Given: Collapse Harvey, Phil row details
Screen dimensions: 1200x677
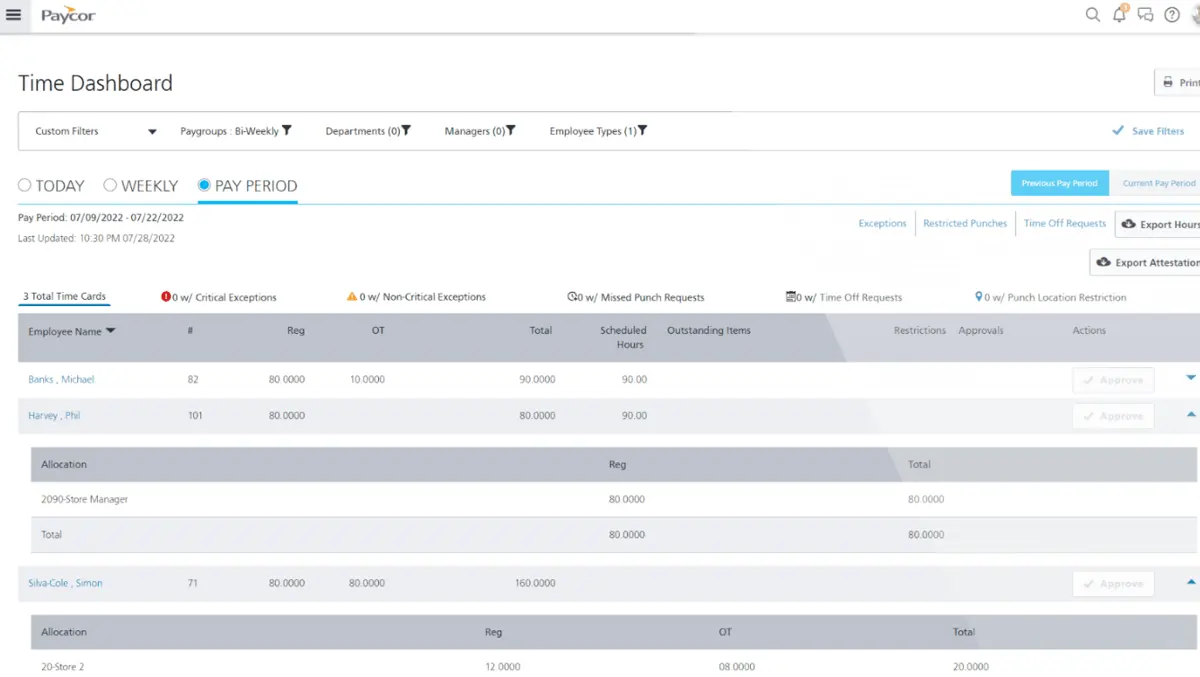Looking at the screenshot, I should [x=1191, y=414].
